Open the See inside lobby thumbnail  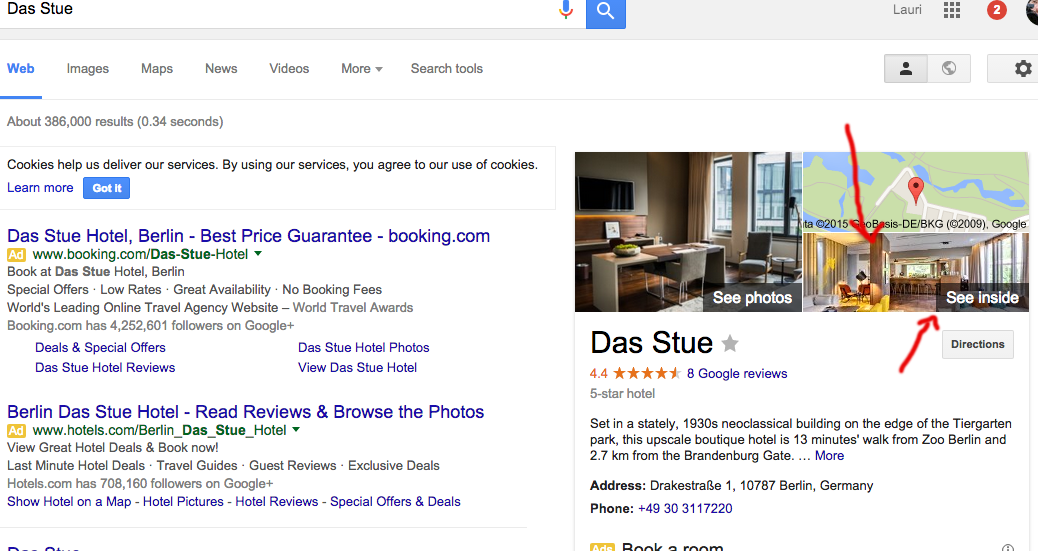[x=916, y=272]
